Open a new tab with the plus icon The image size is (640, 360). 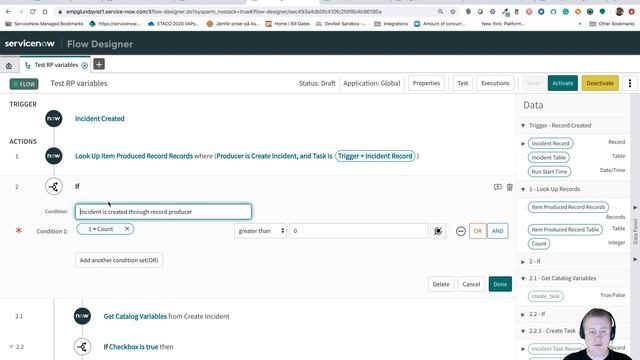(x=99, y=64)
